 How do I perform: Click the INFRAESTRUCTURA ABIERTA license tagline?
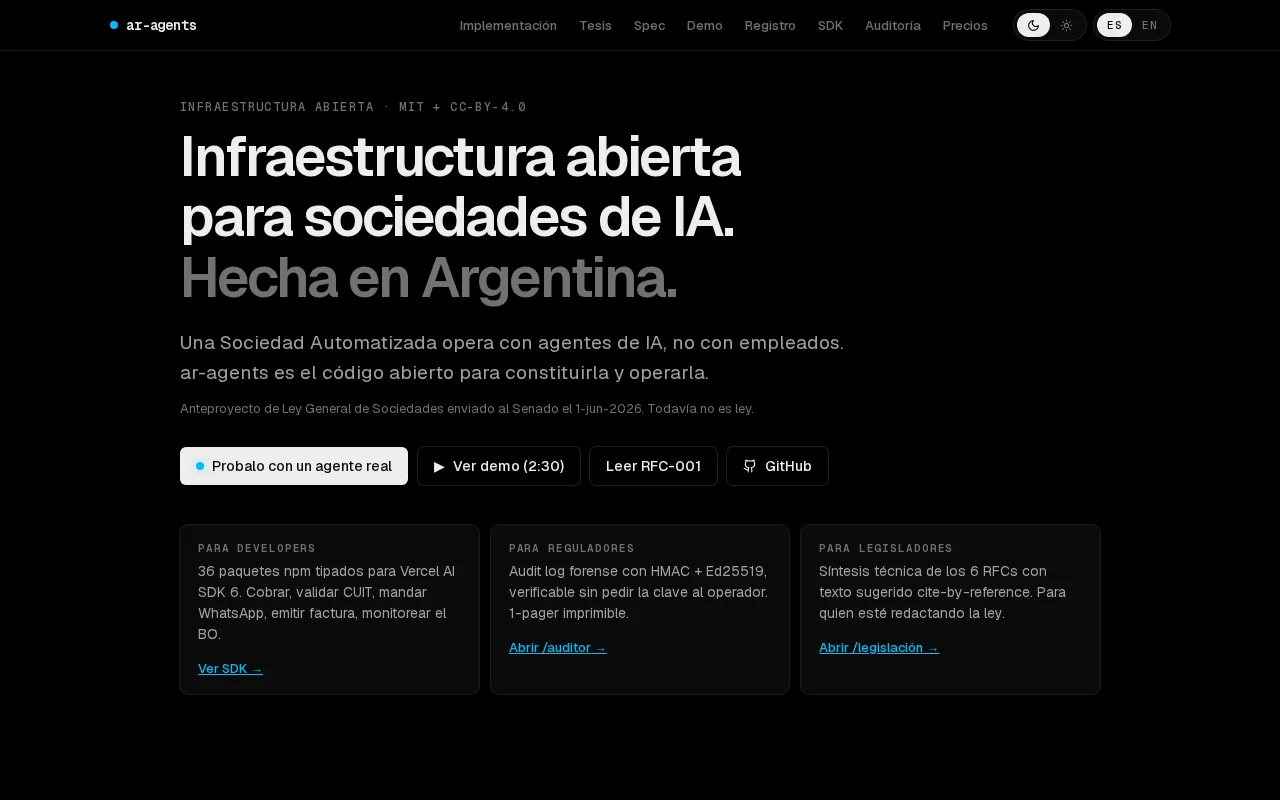pyautogui.click(x=353, y=107)
